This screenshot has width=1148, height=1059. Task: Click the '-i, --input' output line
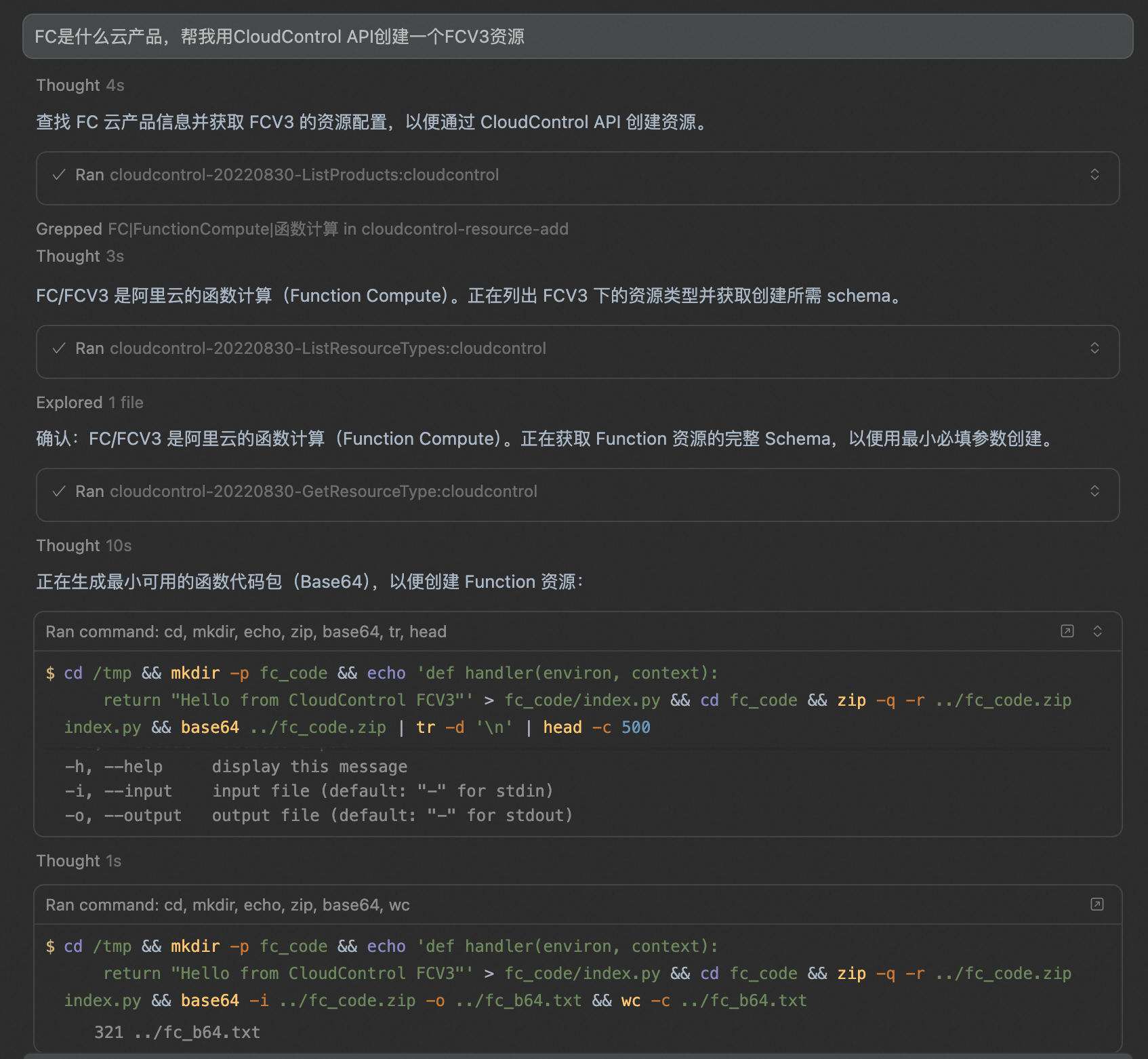tap(309, 791)
